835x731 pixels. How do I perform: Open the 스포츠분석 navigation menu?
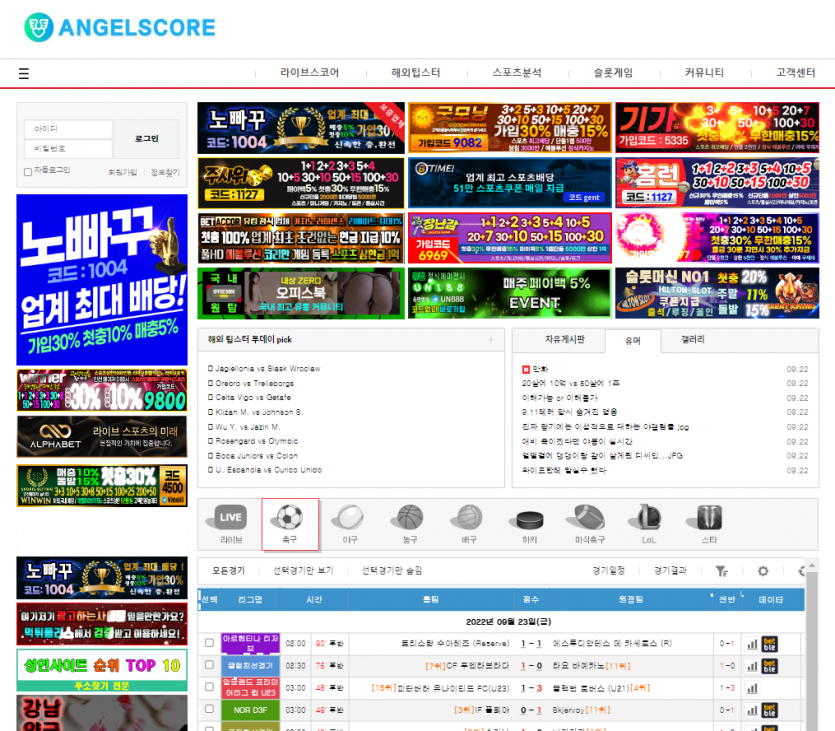point(517,73)
